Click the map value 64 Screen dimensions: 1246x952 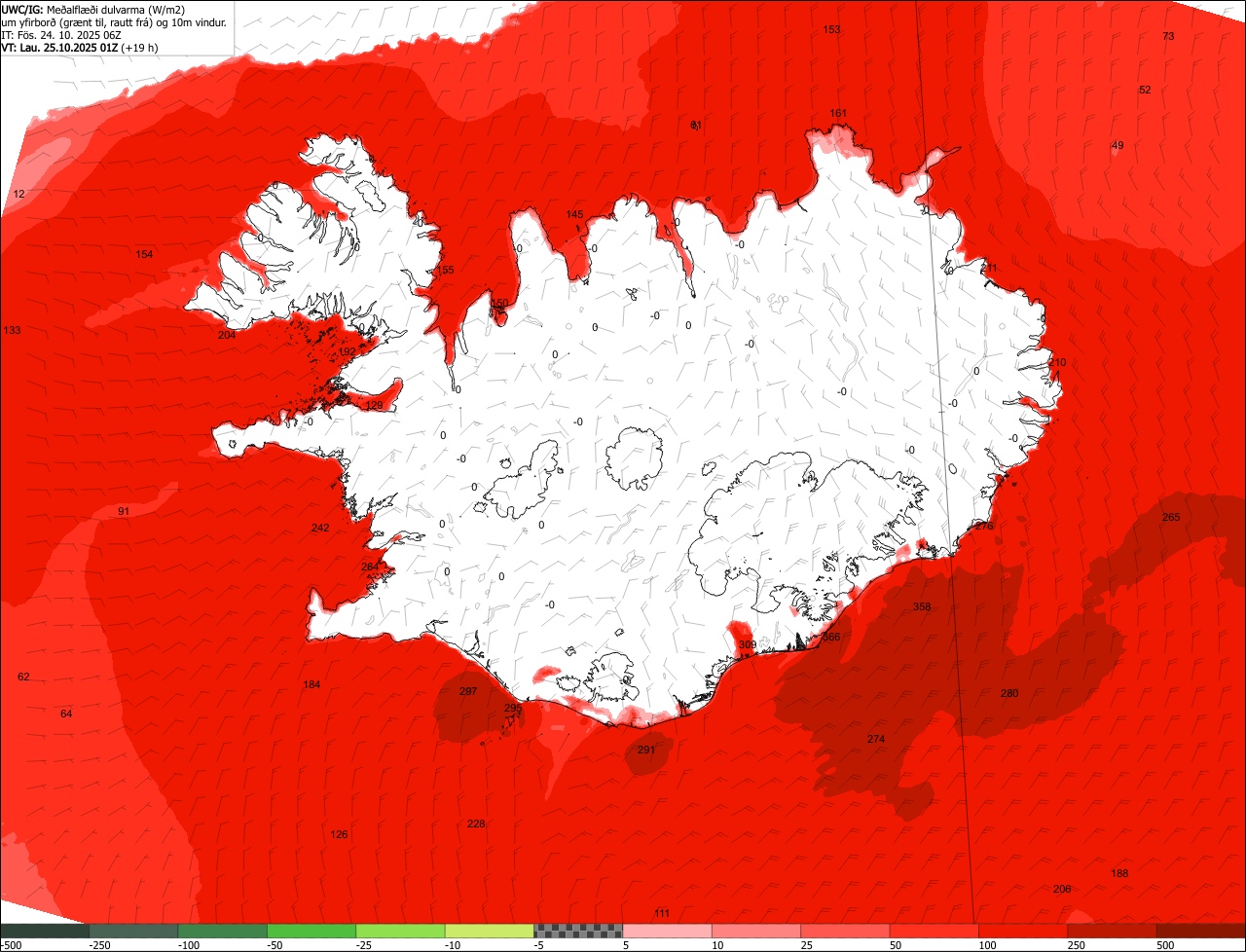(66, 714)
